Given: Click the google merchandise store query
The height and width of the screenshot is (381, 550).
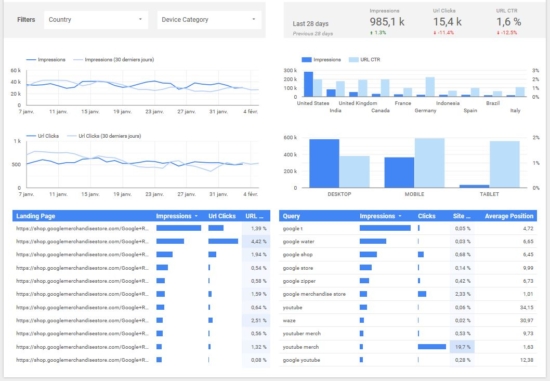Looking at the screenshot, I should pos(314,294).
